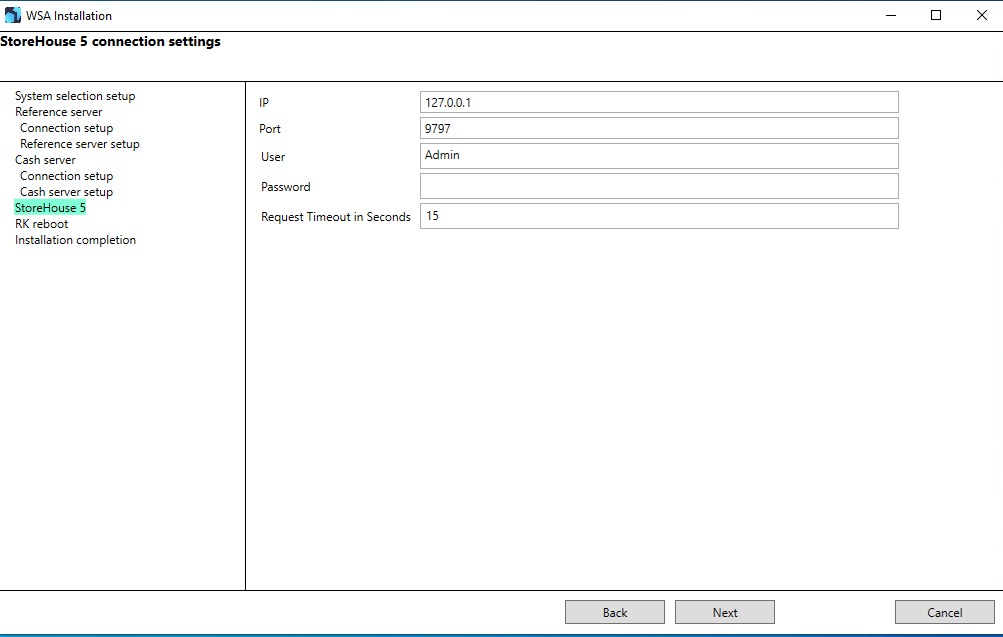Open Connection setup under Cash server

click(x=67, y=176)
